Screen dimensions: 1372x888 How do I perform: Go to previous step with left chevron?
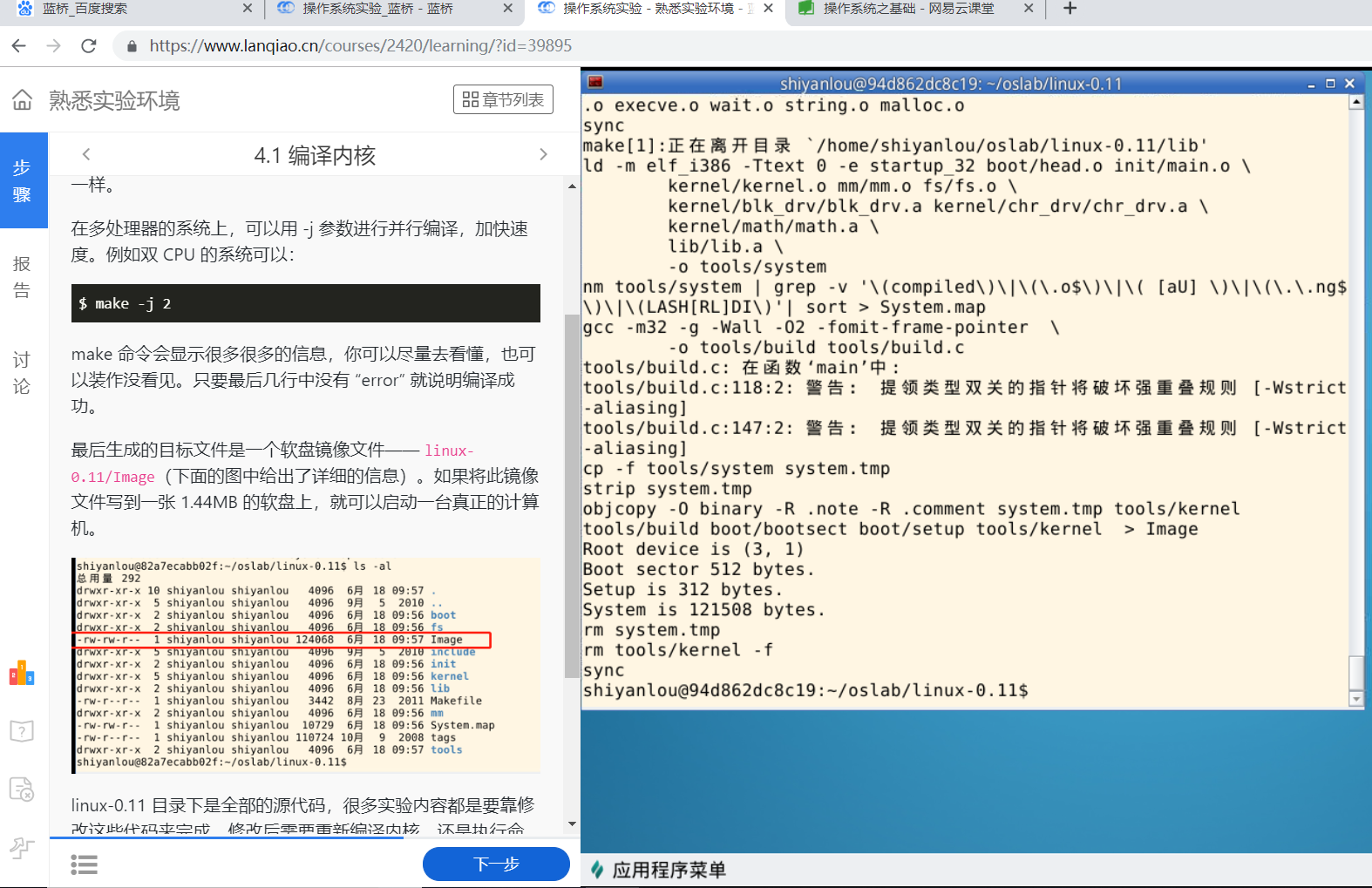point(86,154)
